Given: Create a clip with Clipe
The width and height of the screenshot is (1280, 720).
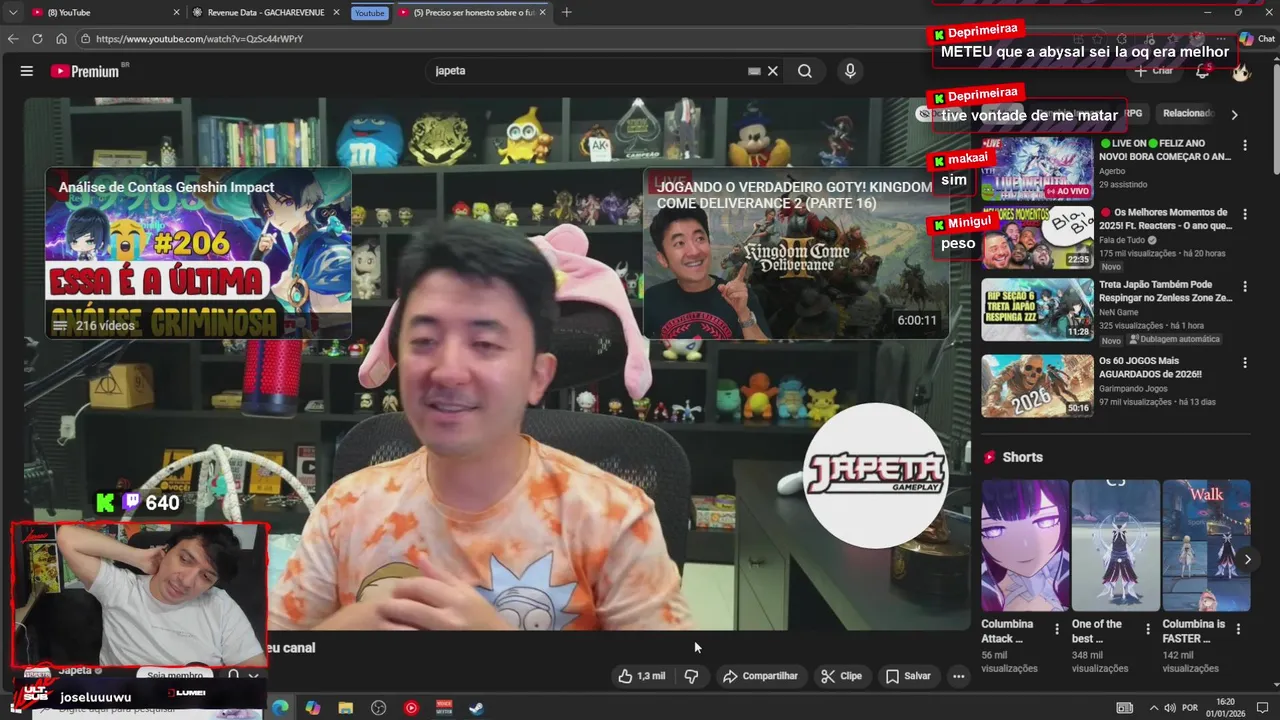Looking at the screenshot, I should [841, 676].
